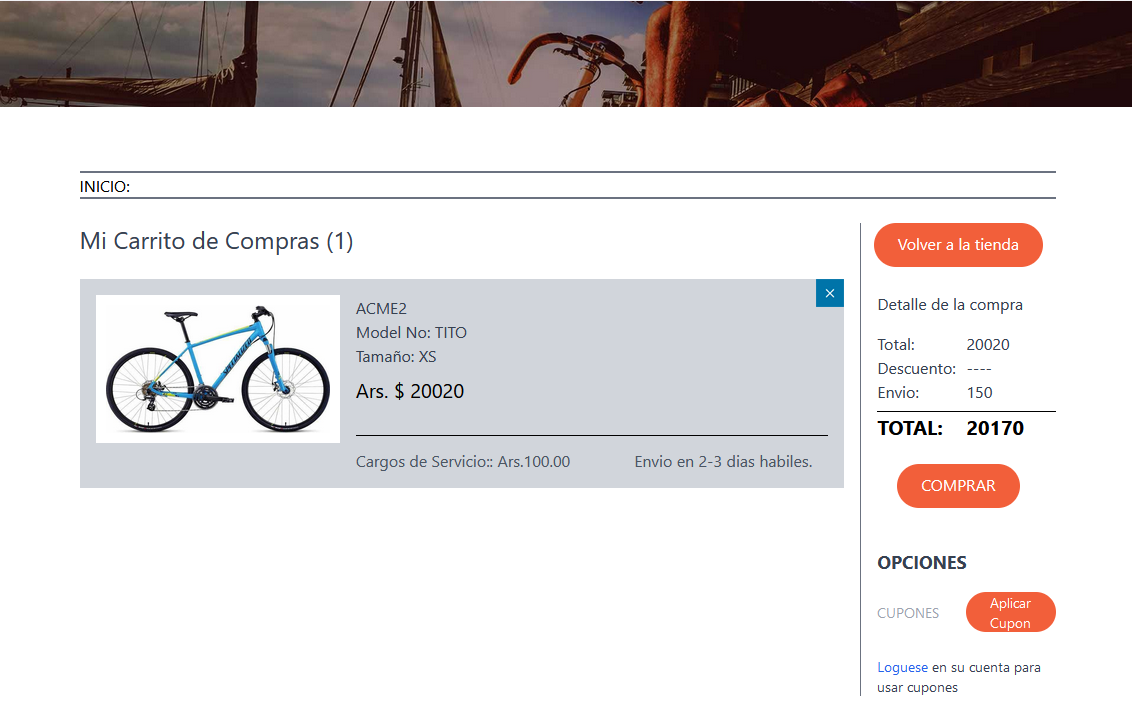Click the Envio 150 shipping value
Screen dimensions: 1132x712
979,392
